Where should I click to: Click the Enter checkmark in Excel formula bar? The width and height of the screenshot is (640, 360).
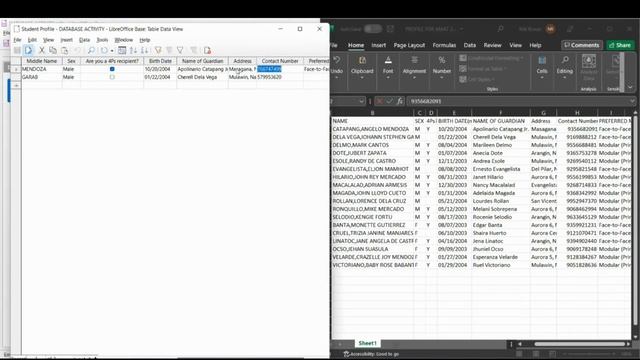[389, 101]
